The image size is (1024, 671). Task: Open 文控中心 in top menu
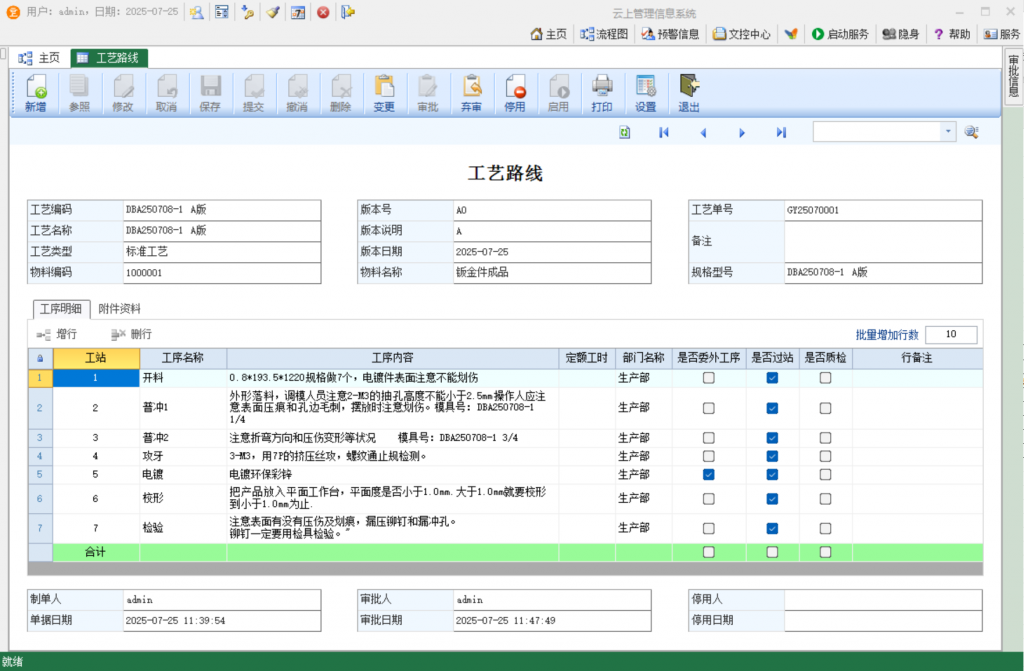[x=742, y=34]
